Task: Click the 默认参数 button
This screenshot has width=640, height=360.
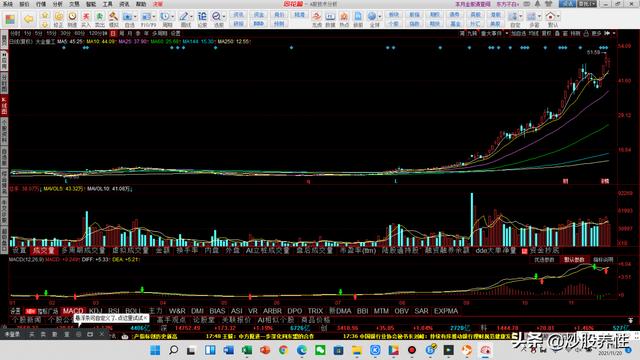Action: [574, 260]
